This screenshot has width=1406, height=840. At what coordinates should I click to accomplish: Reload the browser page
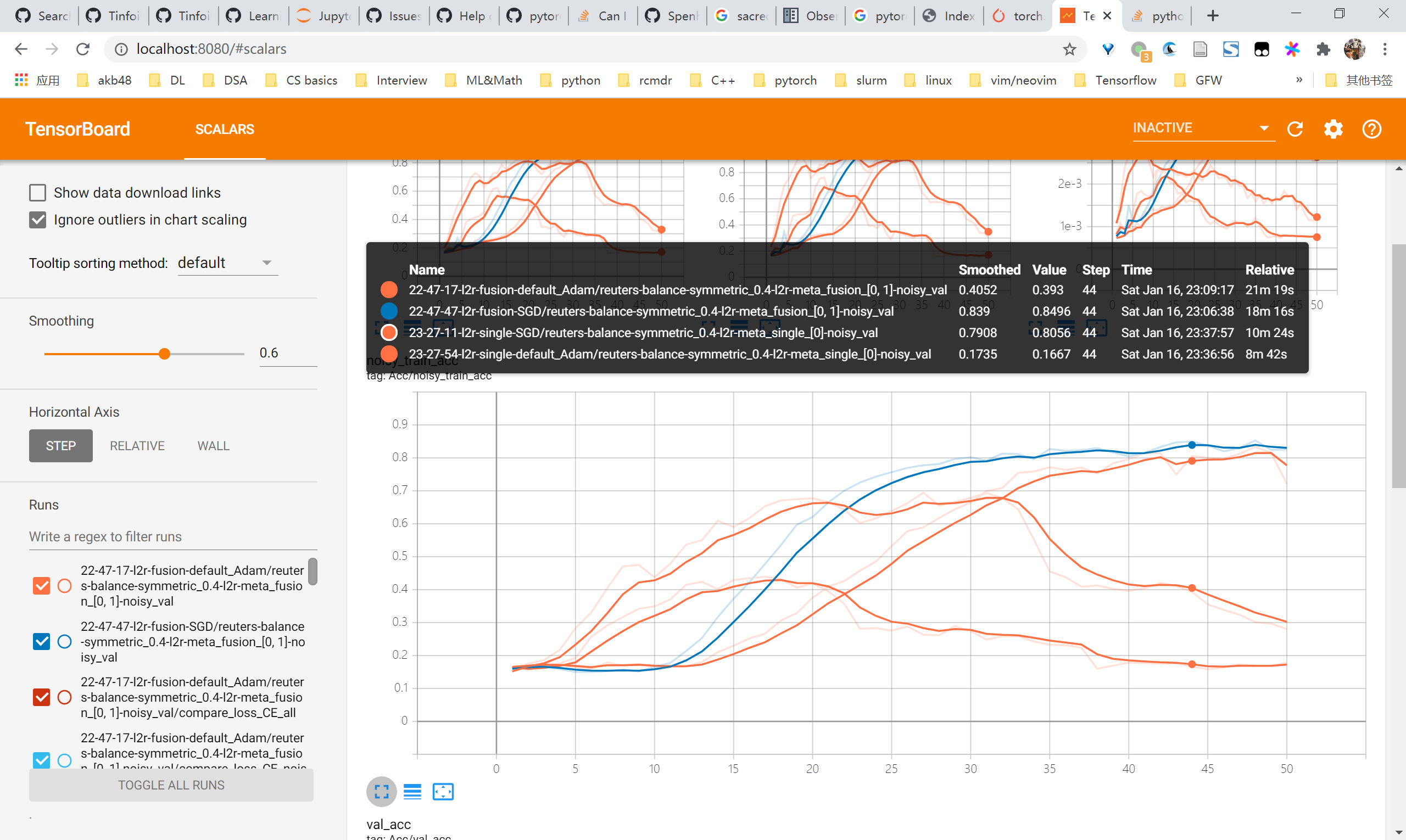[83, 49]
